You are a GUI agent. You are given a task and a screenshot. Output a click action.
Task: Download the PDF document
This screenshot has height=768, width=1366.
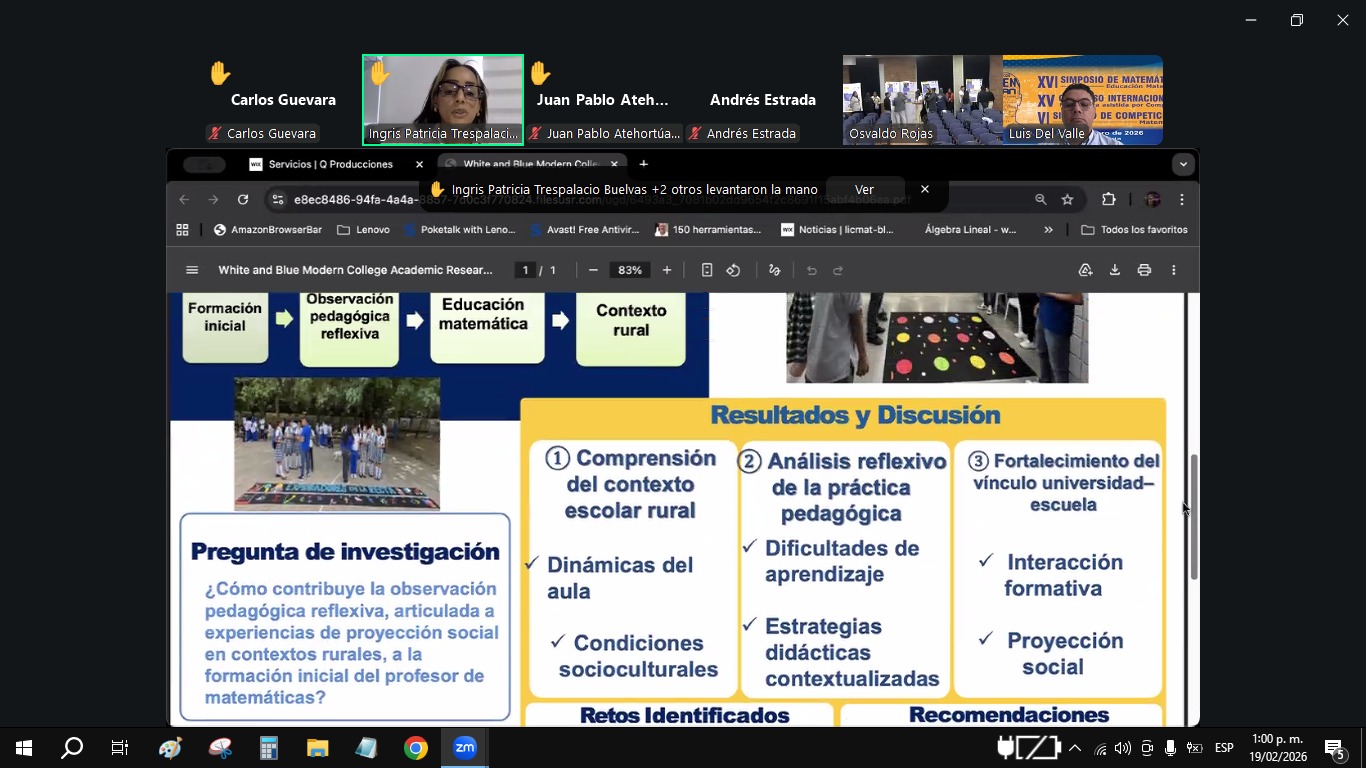pyautogui.click(x=1114, y=270)
